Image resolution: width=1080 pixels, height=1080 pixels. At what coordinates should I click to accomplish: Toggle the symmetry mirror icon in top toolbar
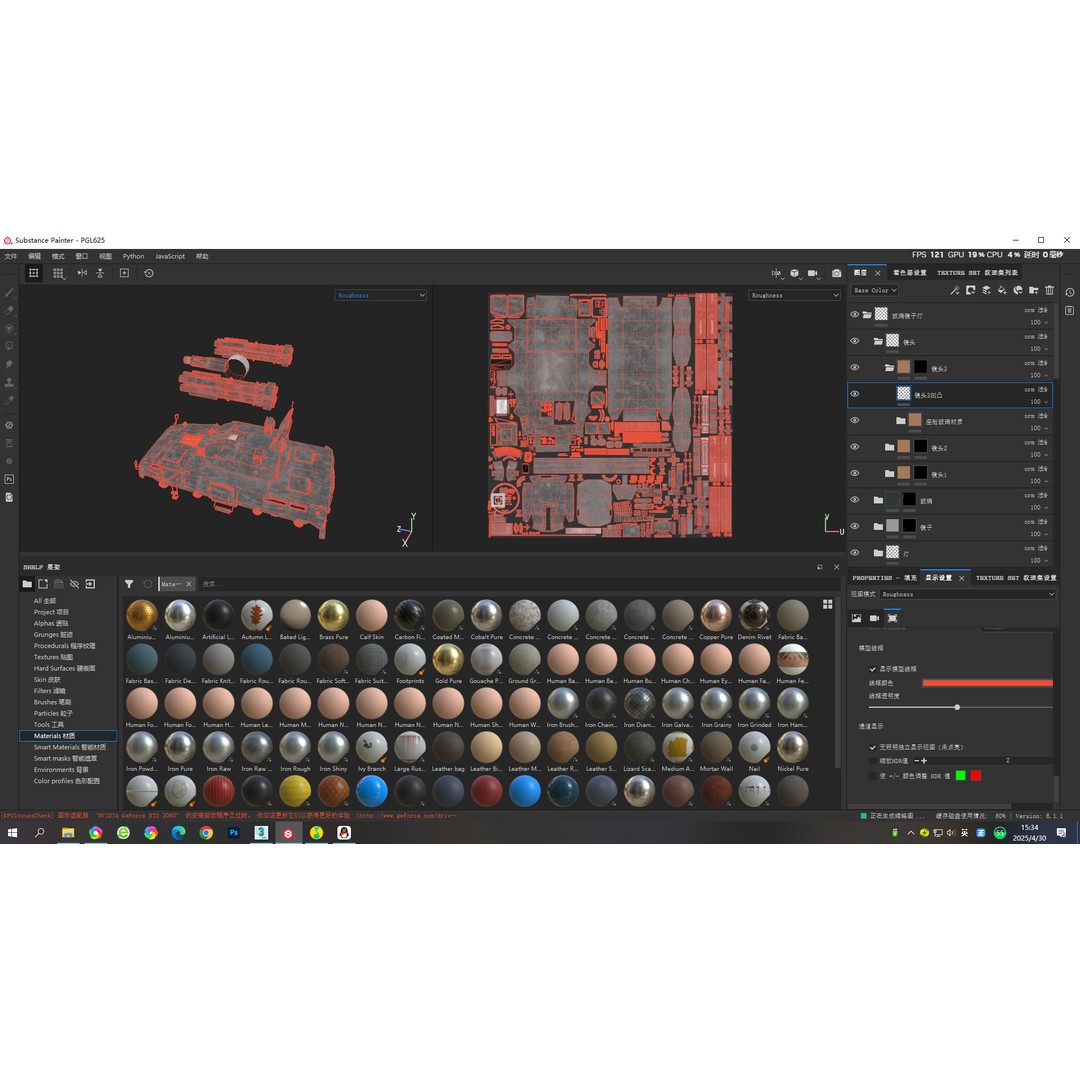point(82,273)
